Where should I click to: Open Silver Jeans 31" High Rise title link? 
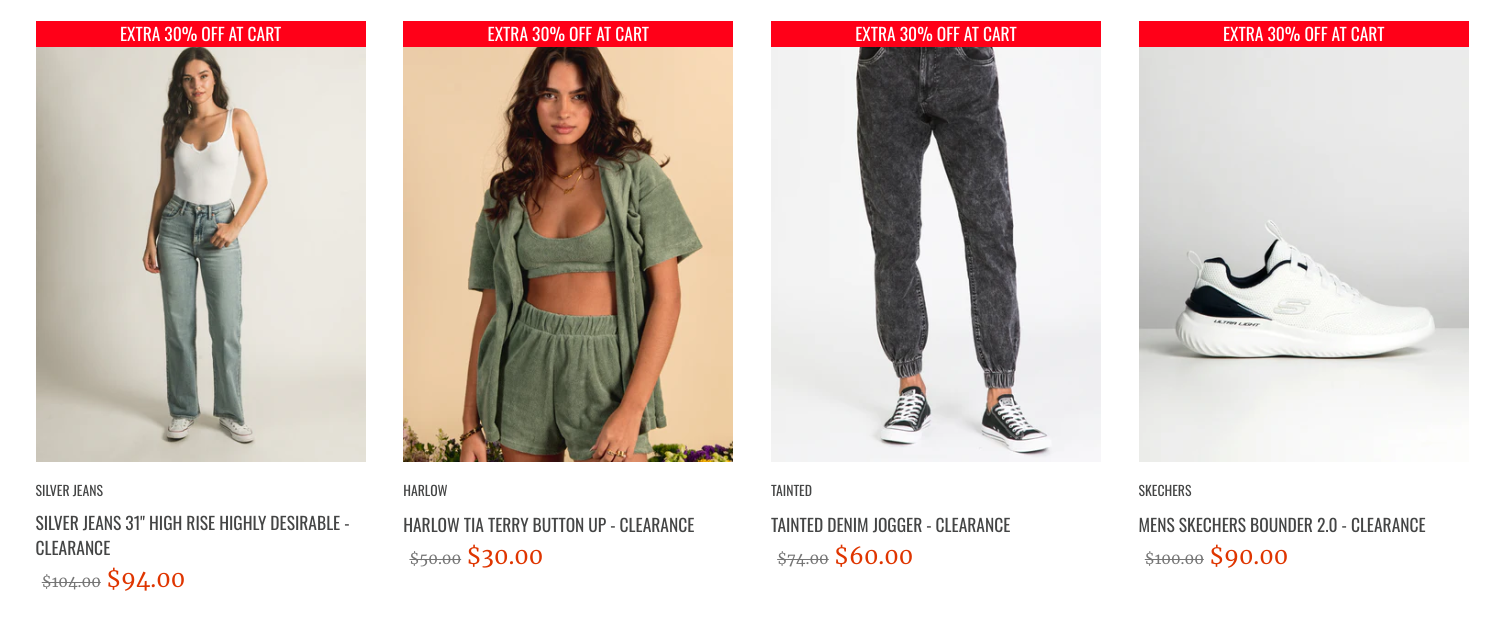point(193,535)
